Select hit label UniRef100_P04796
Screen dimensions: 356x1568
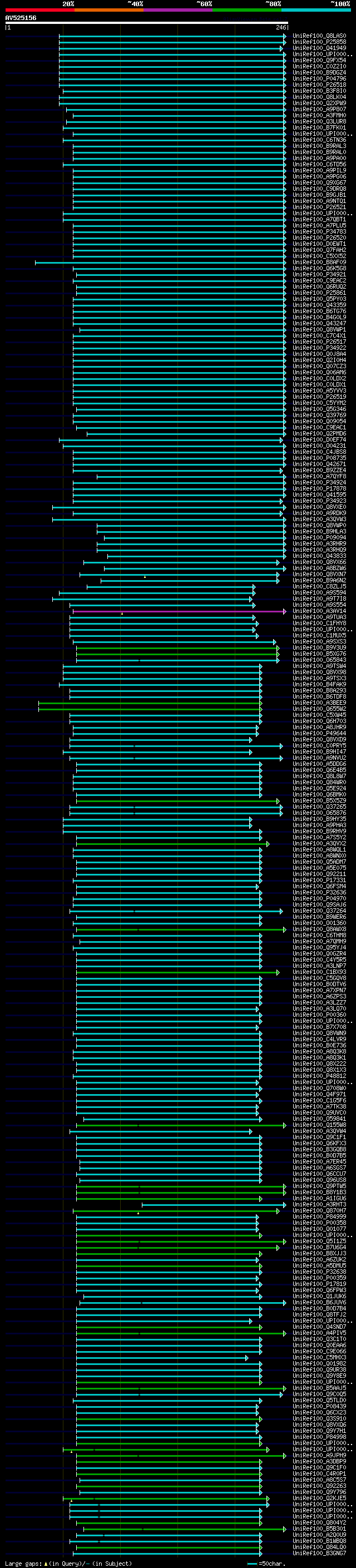pos(319,78)
